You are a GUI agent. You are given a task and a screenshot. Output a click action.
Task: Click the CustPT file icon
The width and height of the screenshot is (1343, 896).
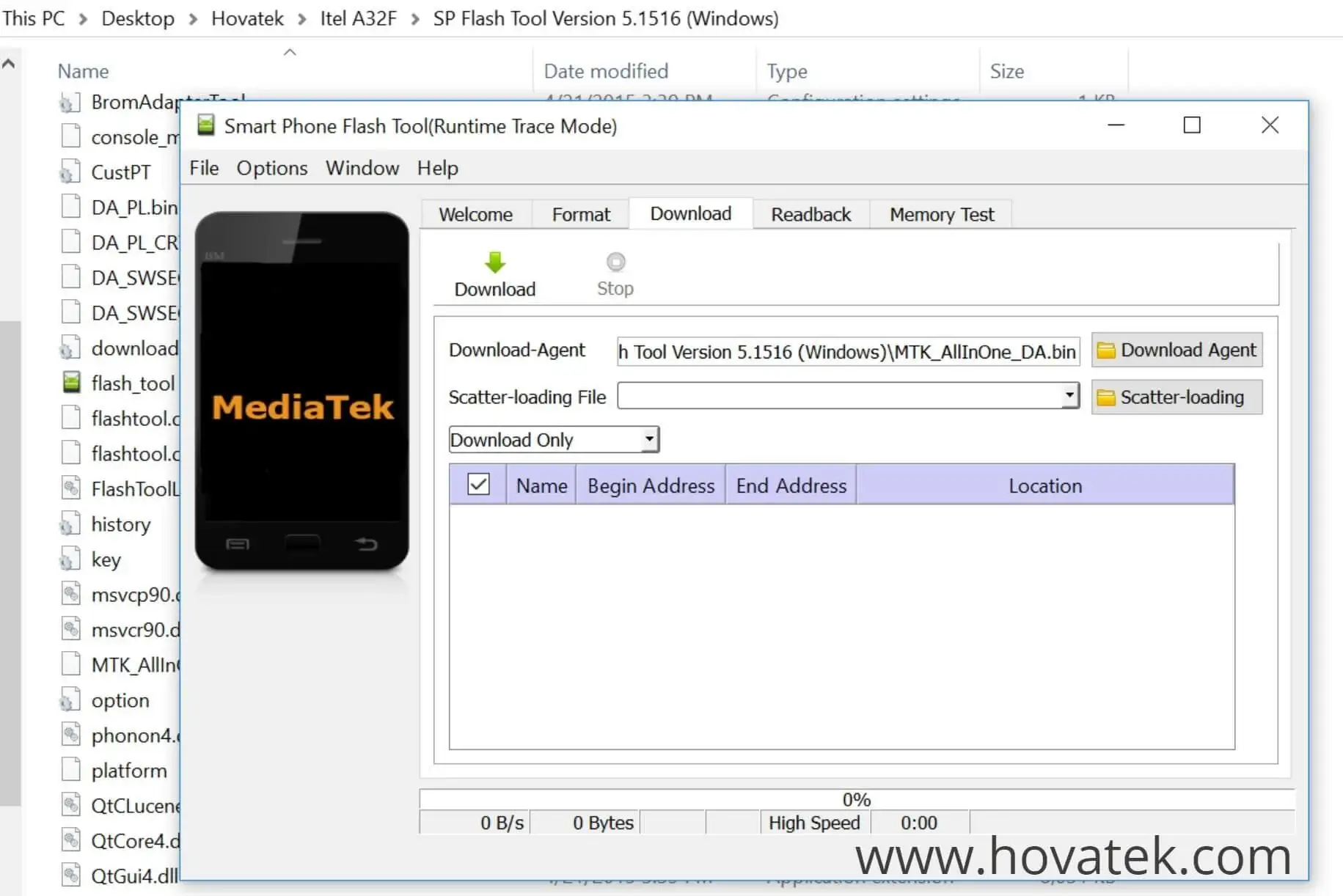[70, 171]
